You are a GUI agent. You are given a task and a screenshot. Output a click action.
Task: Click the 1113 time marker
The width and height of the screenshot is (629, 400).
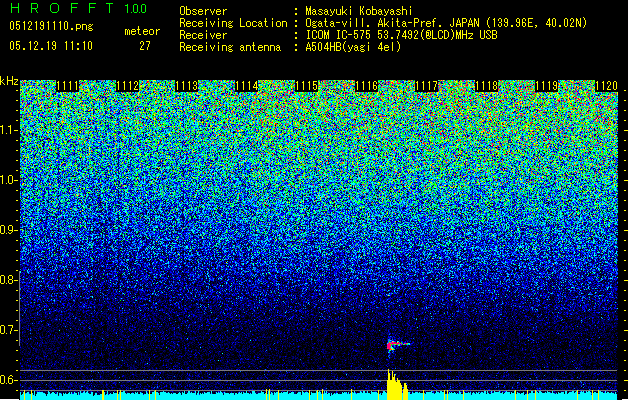point(187,86)
